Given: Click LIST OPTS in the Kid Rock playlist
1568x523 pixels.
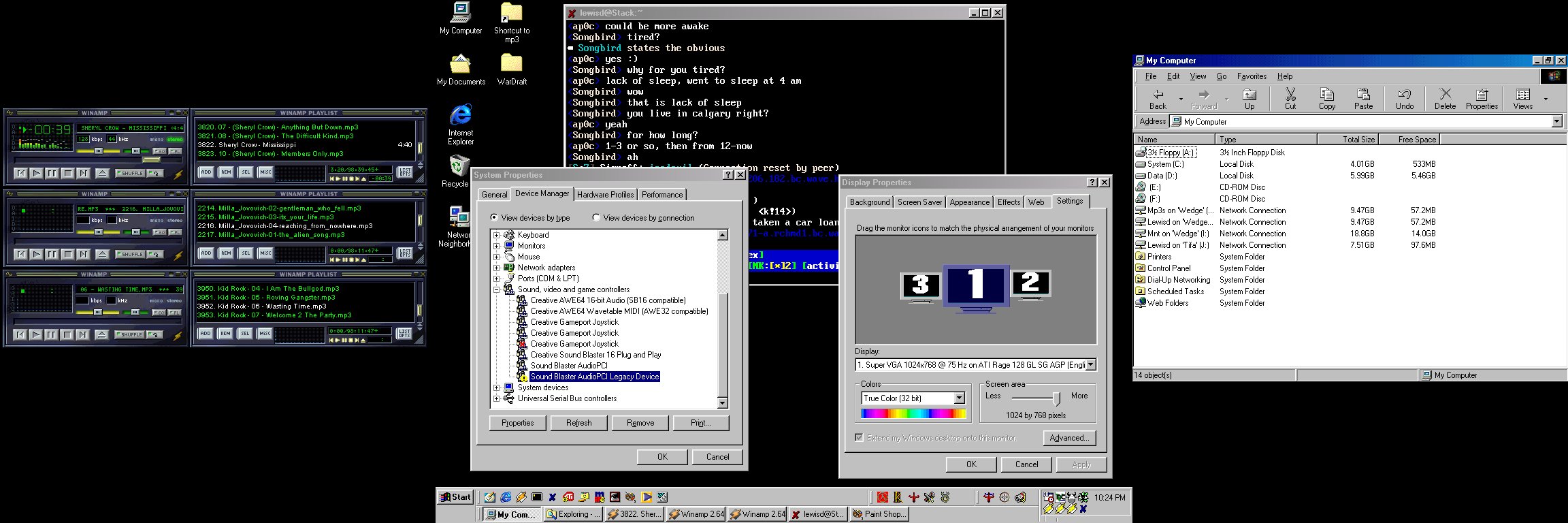Looking at the screenshot, I should point(405,333).
